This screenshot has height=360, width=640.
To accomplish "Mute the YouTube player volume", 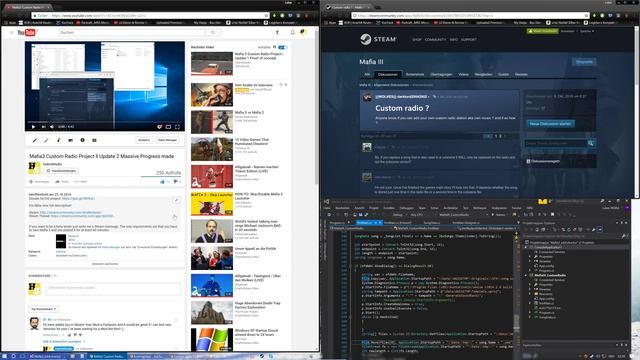I will pos(52,127).
